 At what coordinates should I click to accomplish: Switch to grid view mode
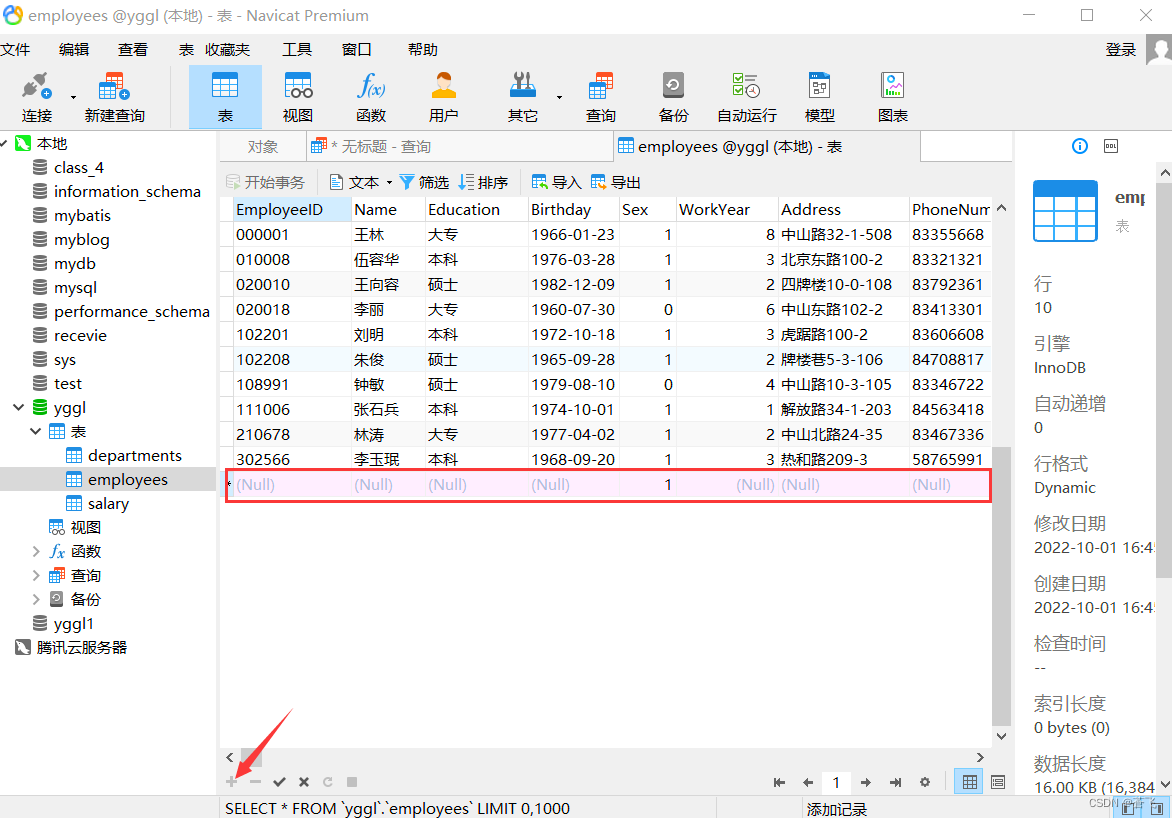(x=968, y=782)
